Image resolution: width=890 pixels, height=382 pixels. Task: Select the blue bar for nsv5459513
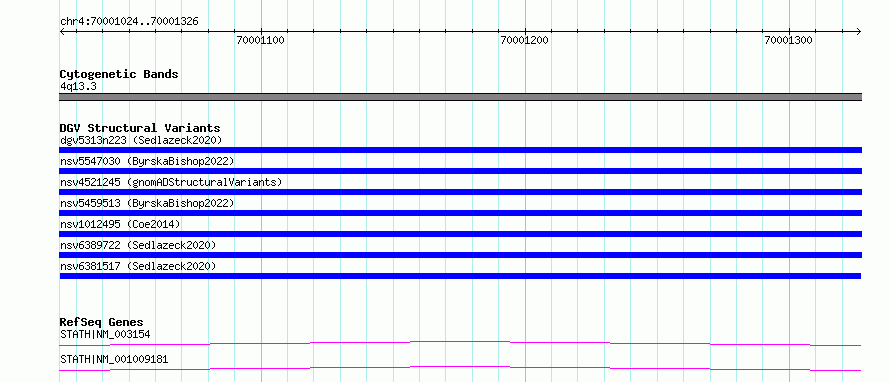point(460,213)
